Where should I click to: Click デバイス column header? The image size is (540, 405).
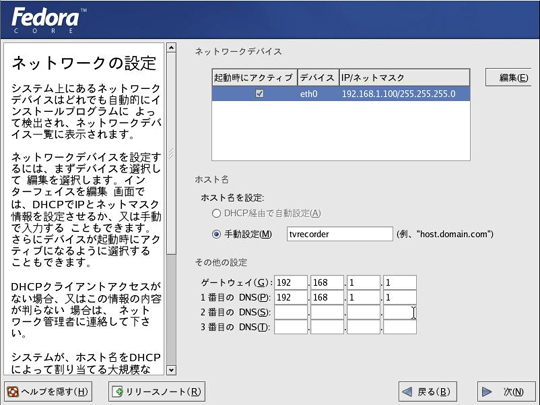coord(318,78)
